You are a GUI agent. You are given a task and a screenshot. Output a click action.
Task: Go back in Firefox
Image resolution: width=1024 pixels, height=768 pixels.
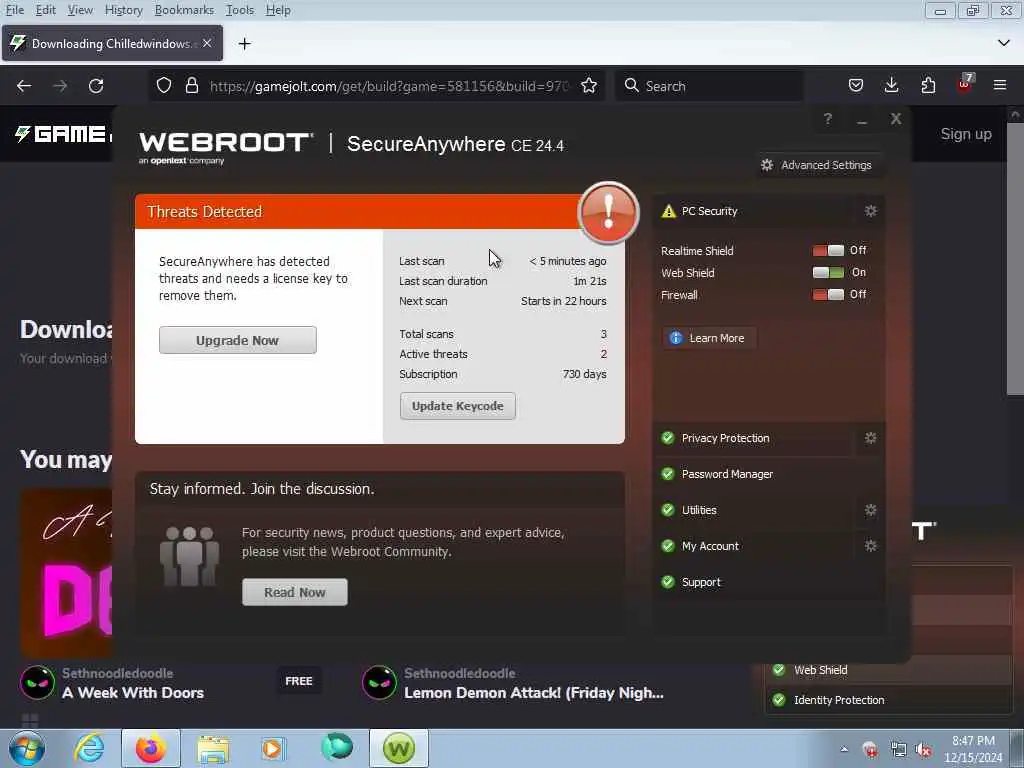pos(24,86)
